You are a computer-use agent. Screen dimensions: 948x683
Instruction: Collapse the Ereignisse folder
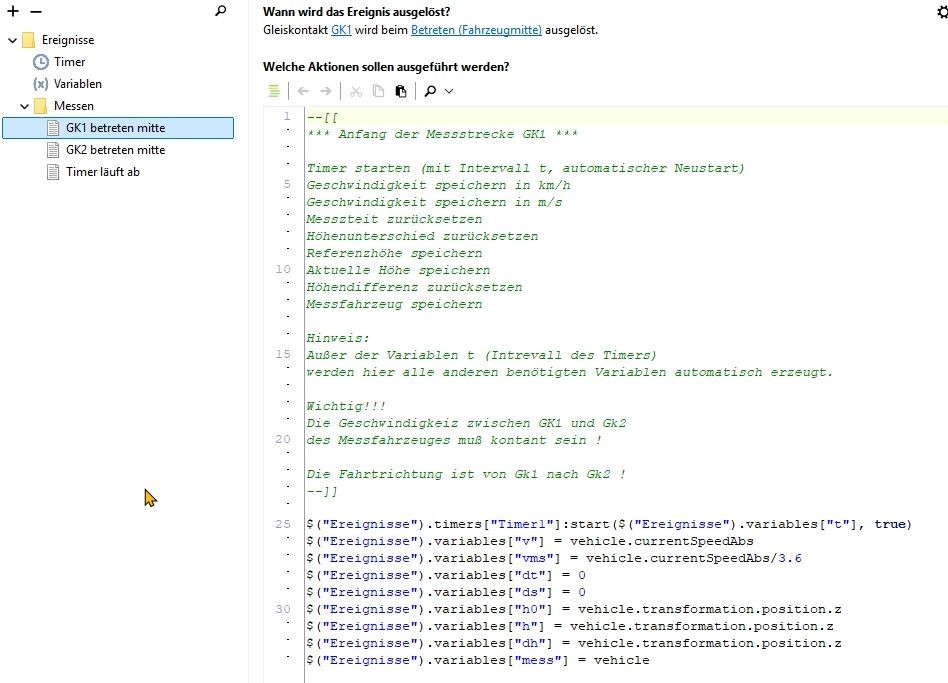pyautogui.click(x=12, y=40)
